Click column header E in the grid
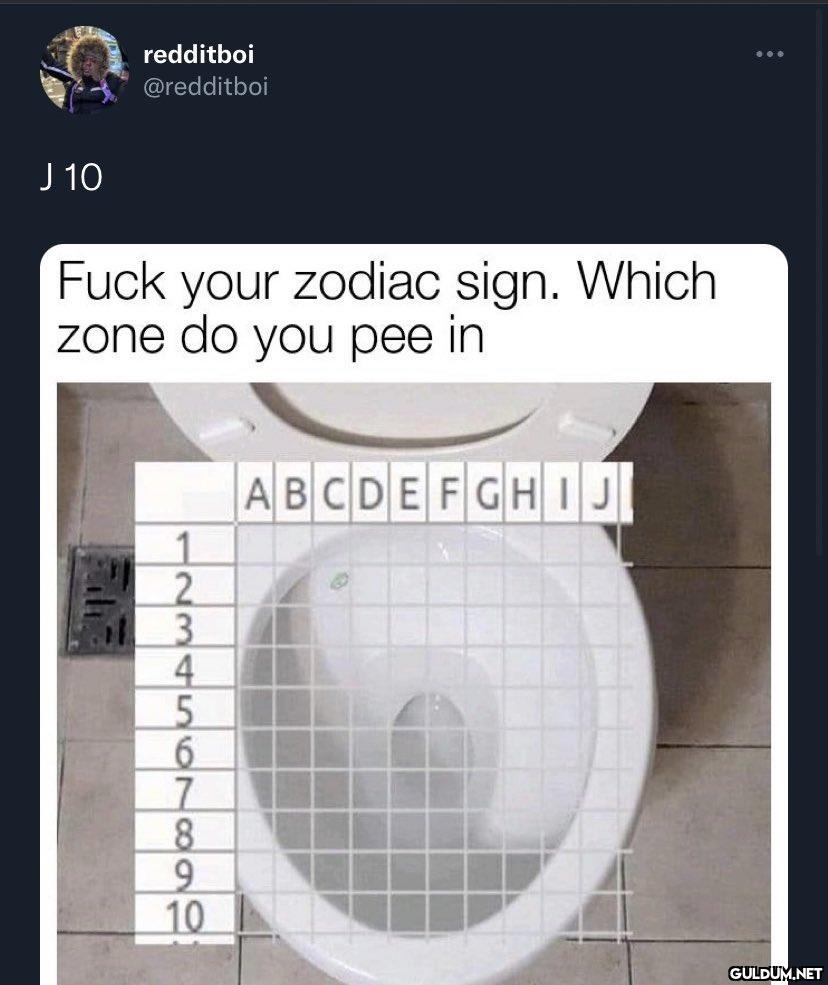 click(409, 494)
